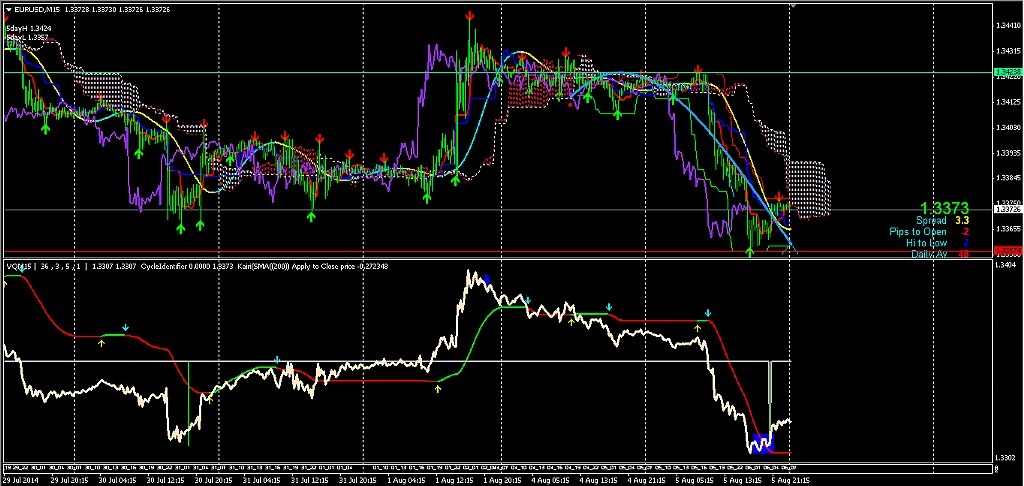Click the chart shift marker on top edge
This screenshot has height=486, width=1024.
793,5
